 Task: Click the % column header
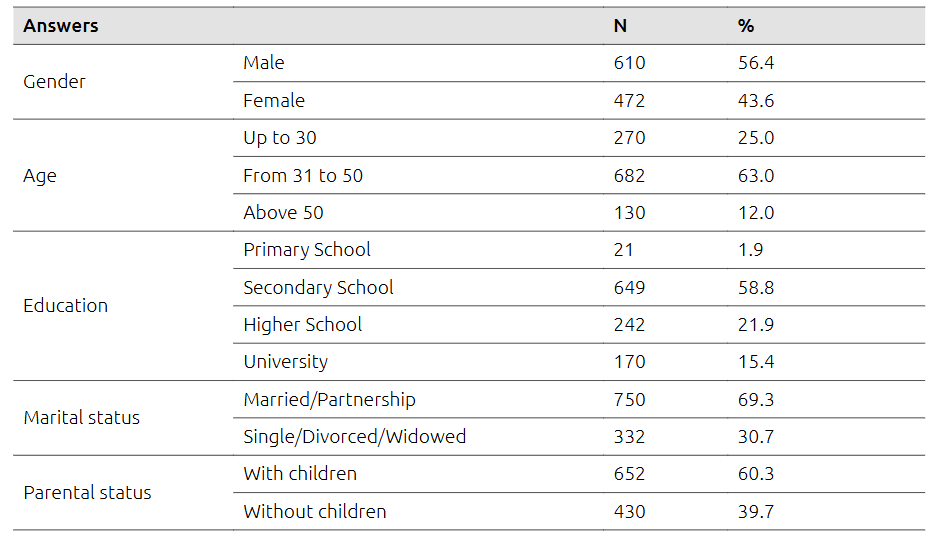point(745,26)
